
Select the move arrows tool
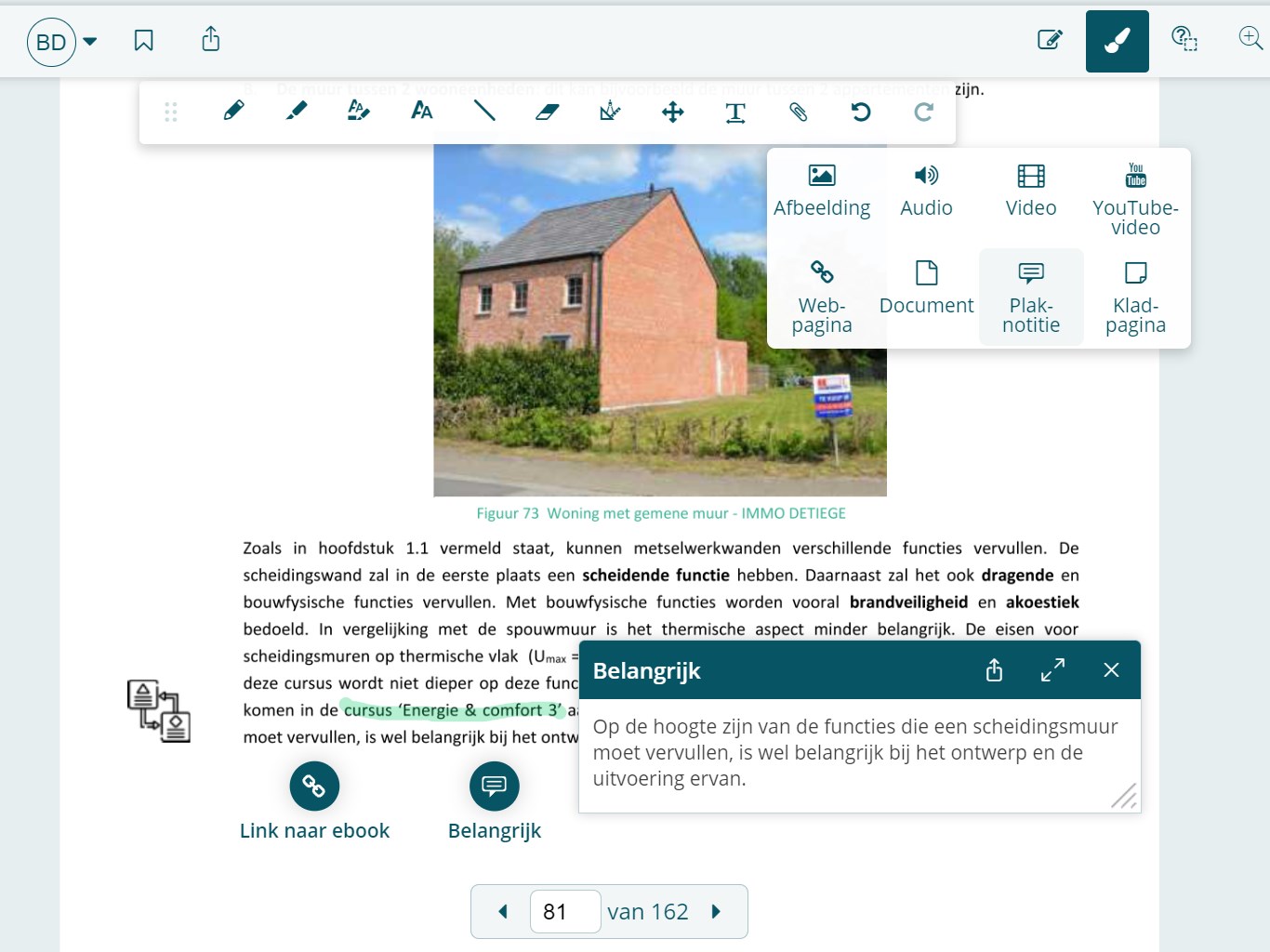click(673, 112)
